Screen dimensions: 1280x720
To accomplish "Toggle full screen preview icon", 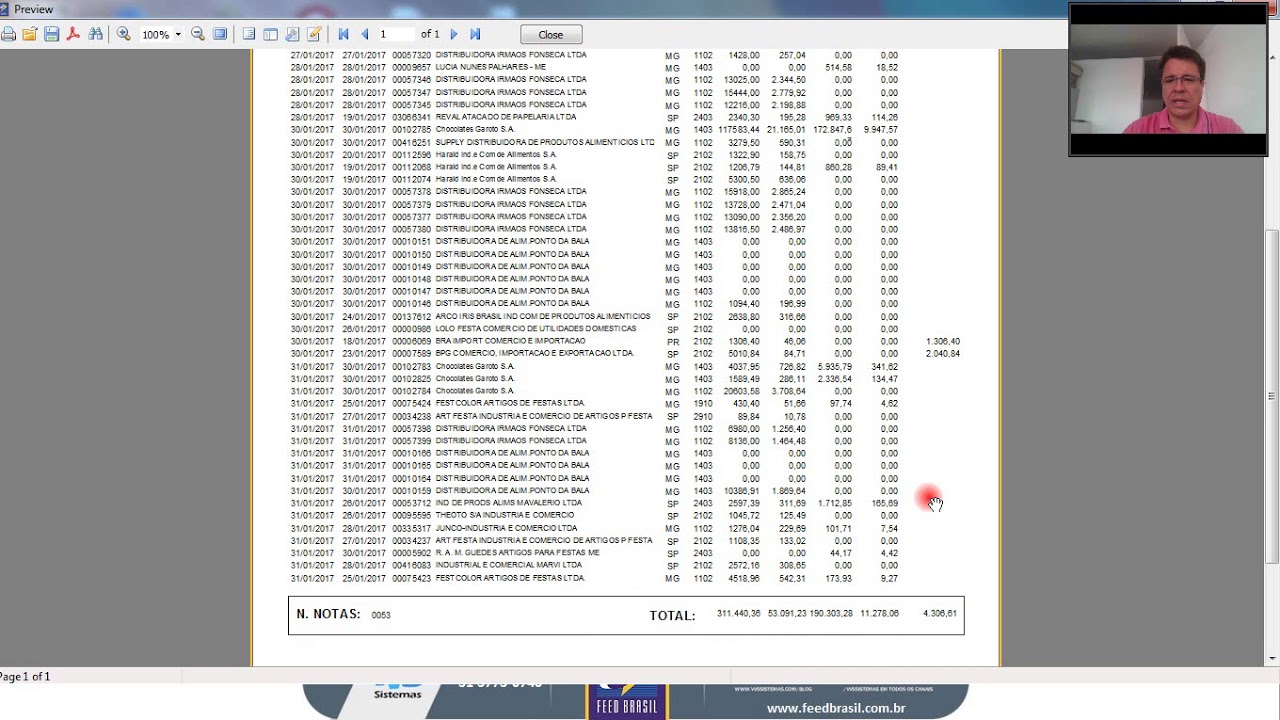I will (x=220, y=34).
